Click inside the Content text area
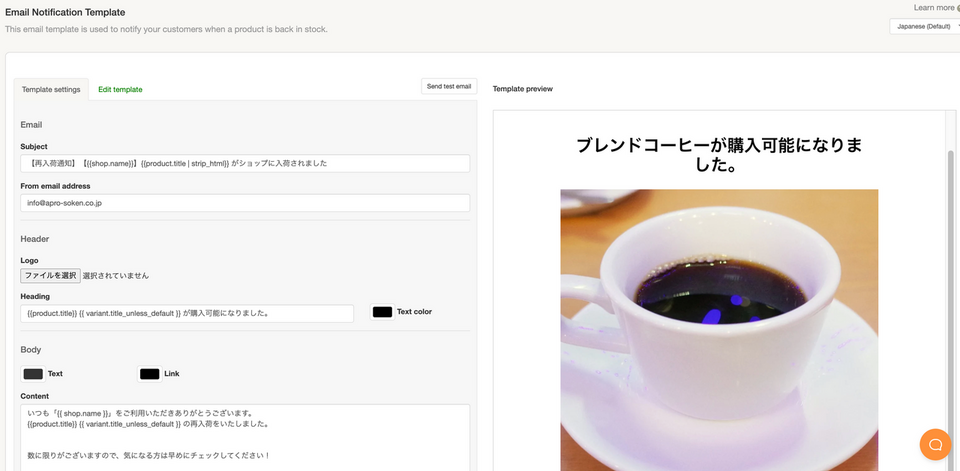 click(x=245, y=437)
